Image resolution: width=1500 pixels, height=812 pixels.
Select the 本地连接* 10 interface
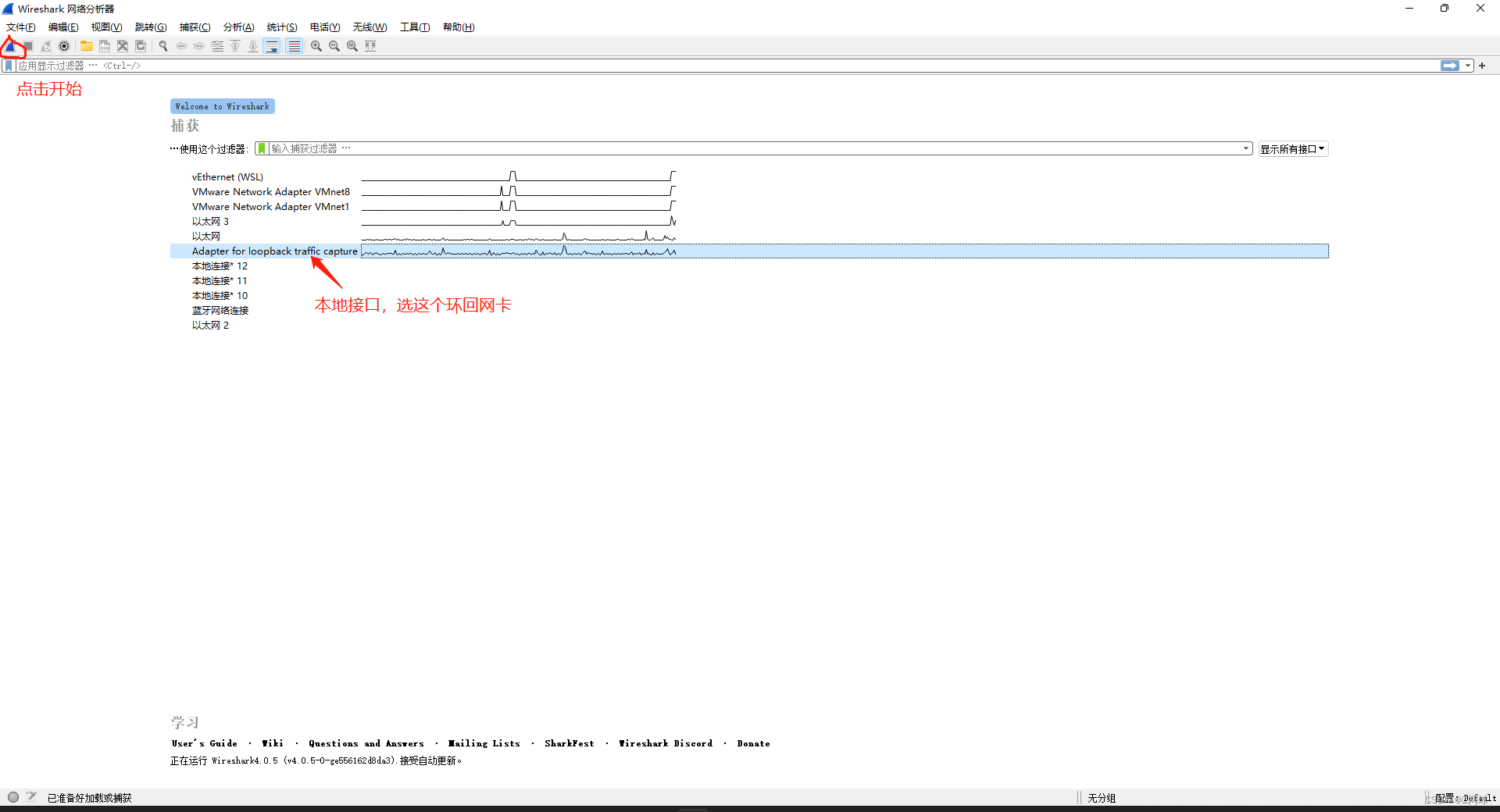(749, 295)
